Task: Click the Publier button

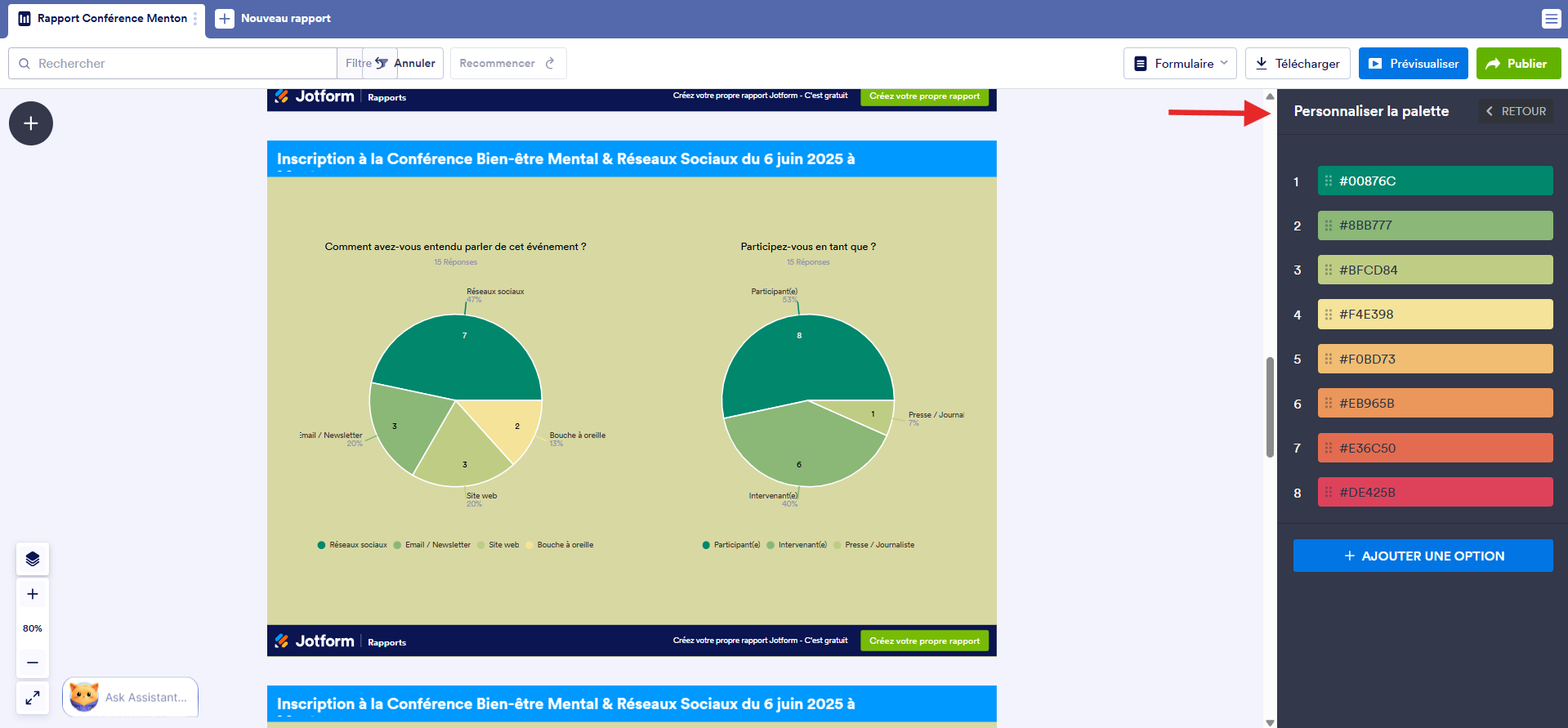Action: pos(1518,63)
